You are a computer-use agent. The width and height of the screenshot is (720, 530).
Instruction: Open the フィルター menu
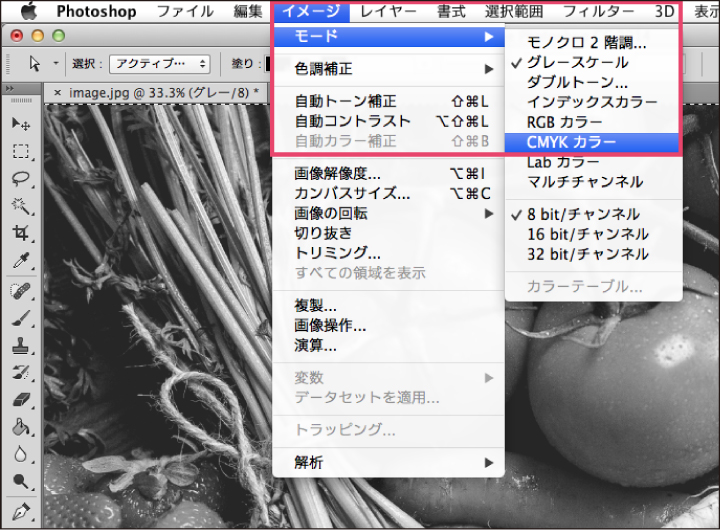point(598,11)
